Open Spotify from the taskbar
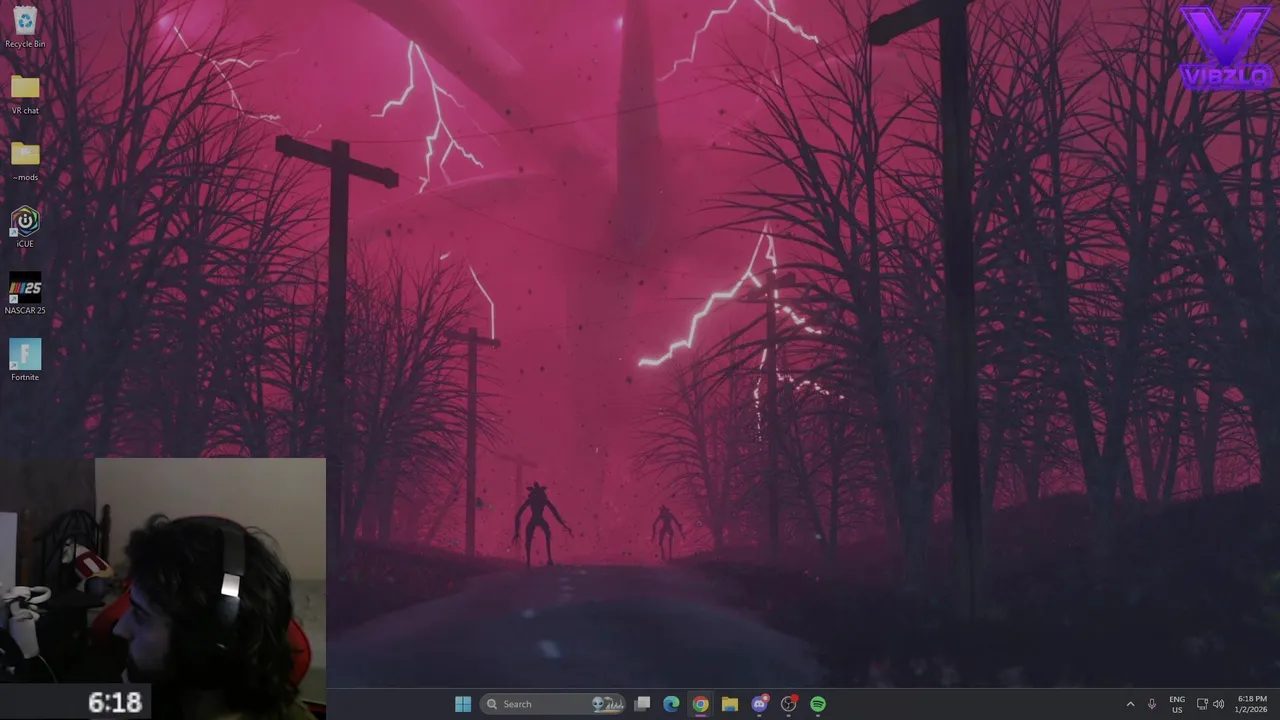This screenshot has height=720, width=1280. point(818,704)
